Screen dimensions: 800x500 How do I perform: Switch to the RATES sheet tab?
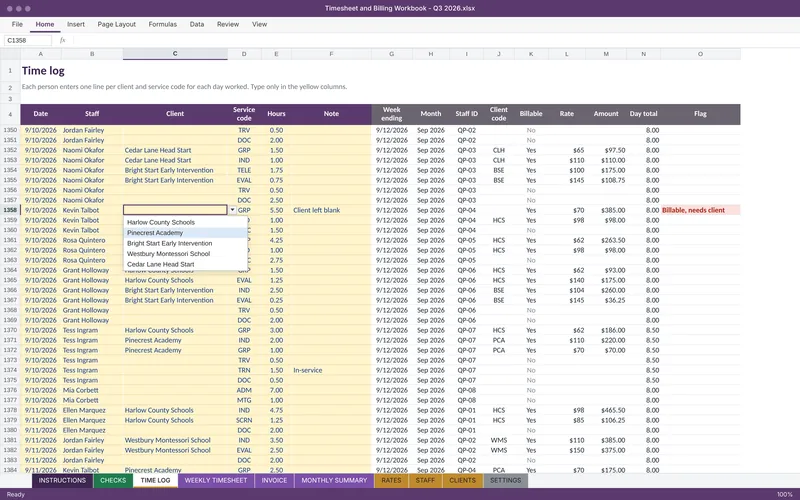(x=391, y=481)
